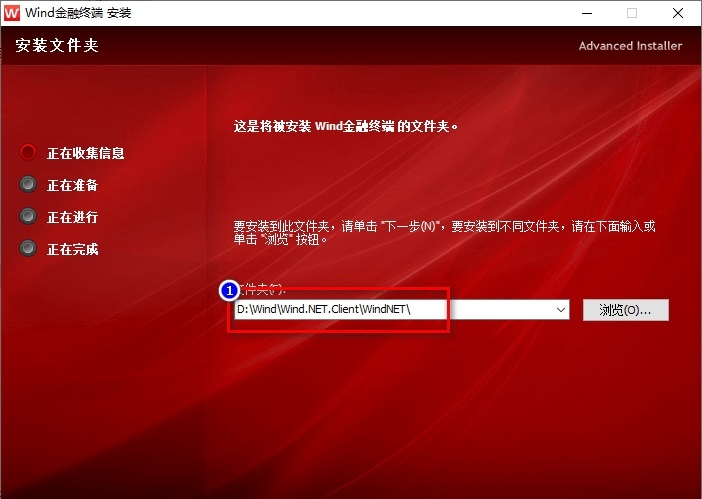Click the disabled maximize window button
The height and width of the screenshot is (499, 702).
[631, 14]
